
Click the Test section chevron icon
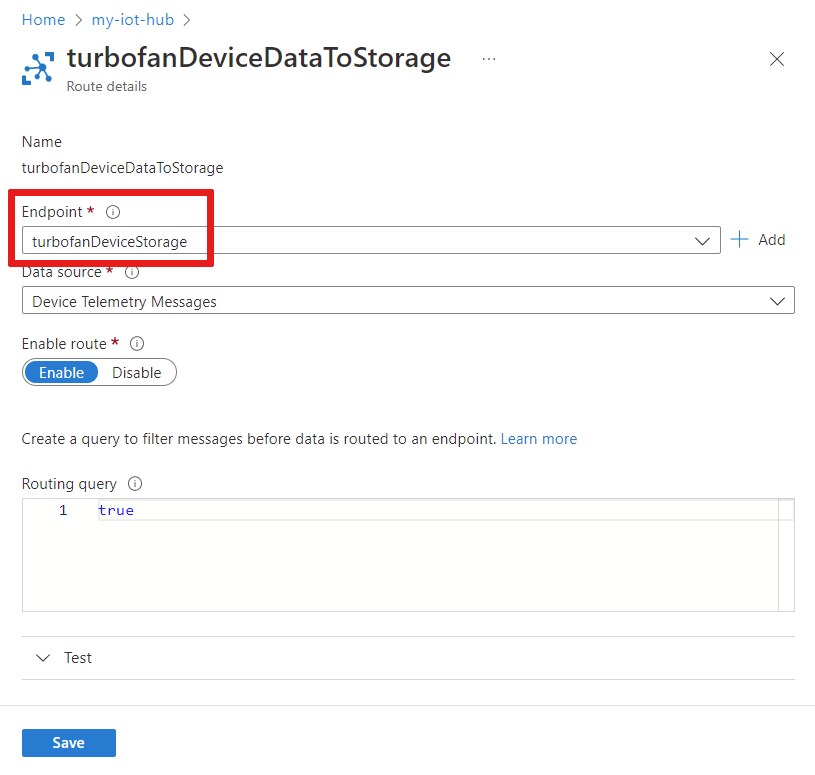42,657
